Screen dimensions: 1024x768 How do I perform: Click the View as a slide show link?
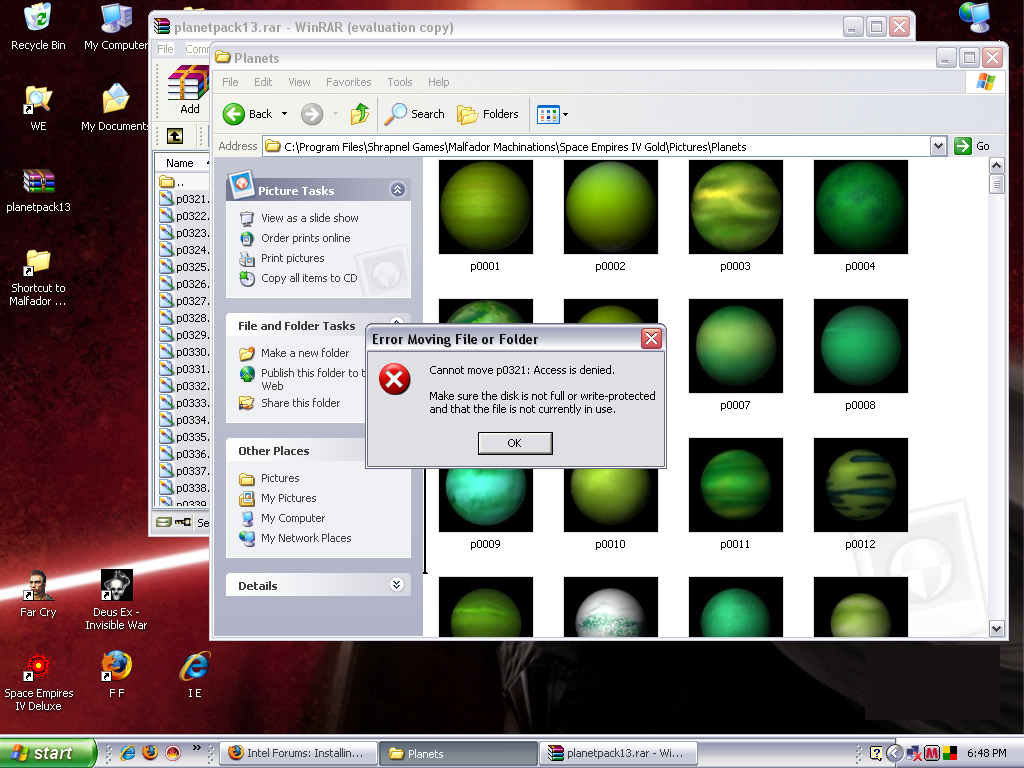(x=309, y=218)
